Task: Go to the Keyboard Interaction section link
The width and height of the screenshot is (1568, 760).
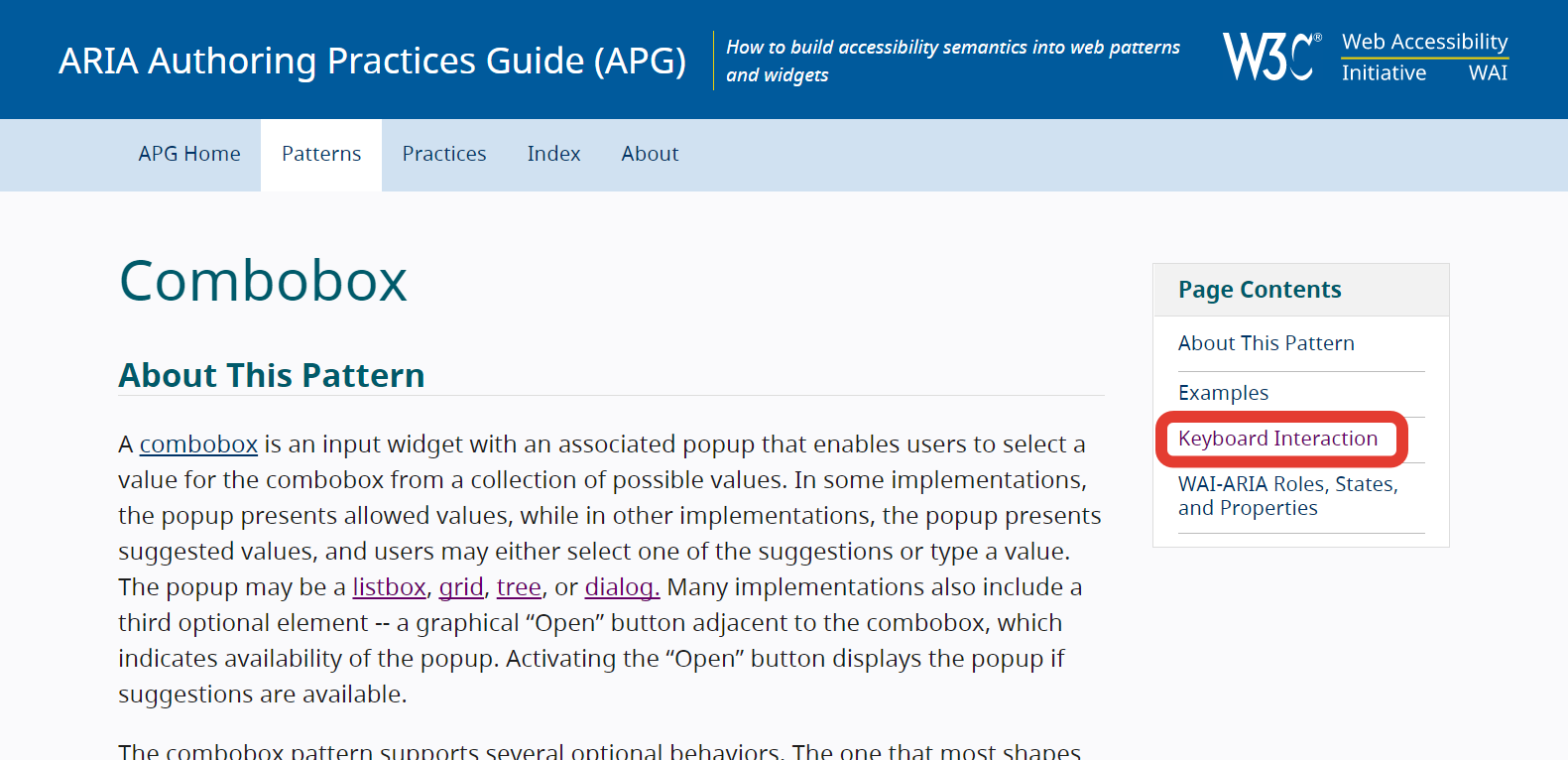Action: pyautogui.click(x=1277, y=439)
